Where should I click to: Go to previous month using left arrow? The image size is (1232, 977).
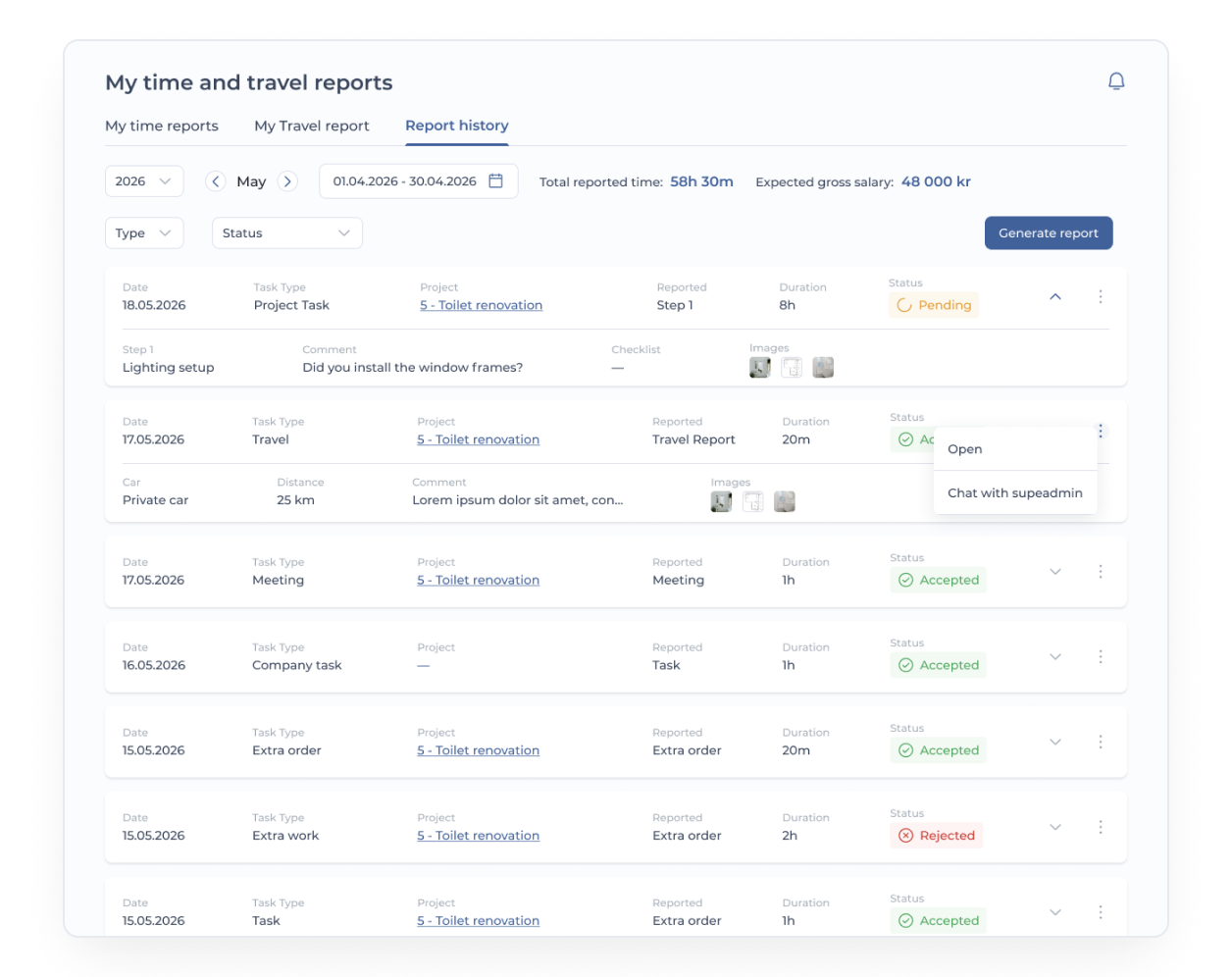coord(216,181)
